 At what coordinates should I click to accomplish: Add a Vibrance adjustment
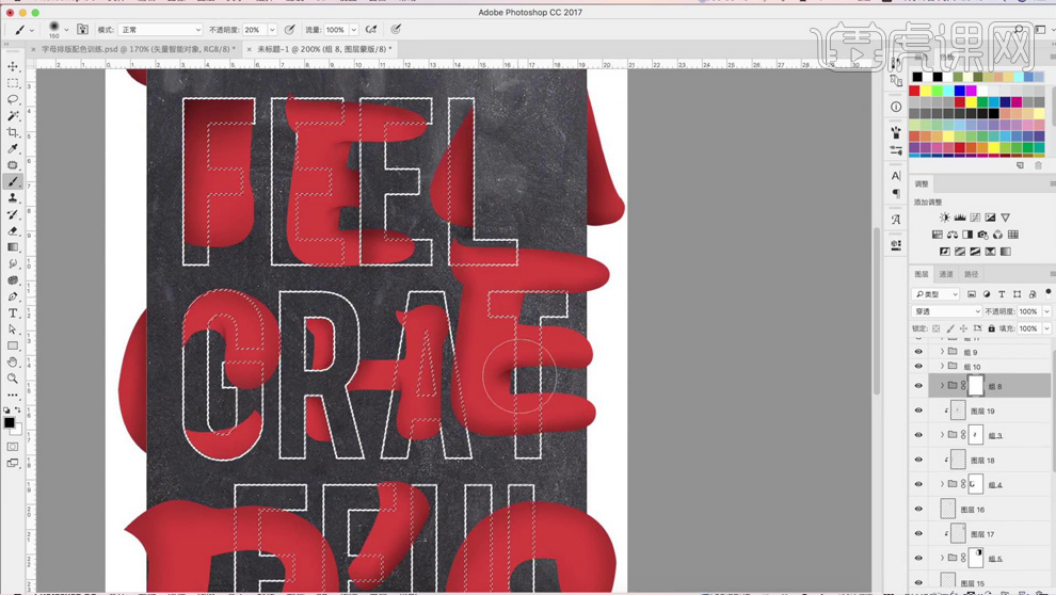coord(1005,218)
